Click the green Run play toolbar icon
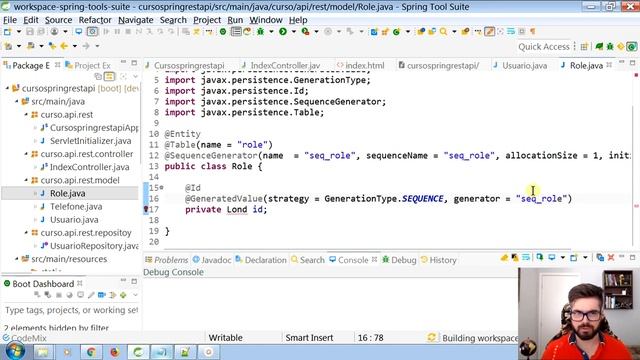 point(283,31)
